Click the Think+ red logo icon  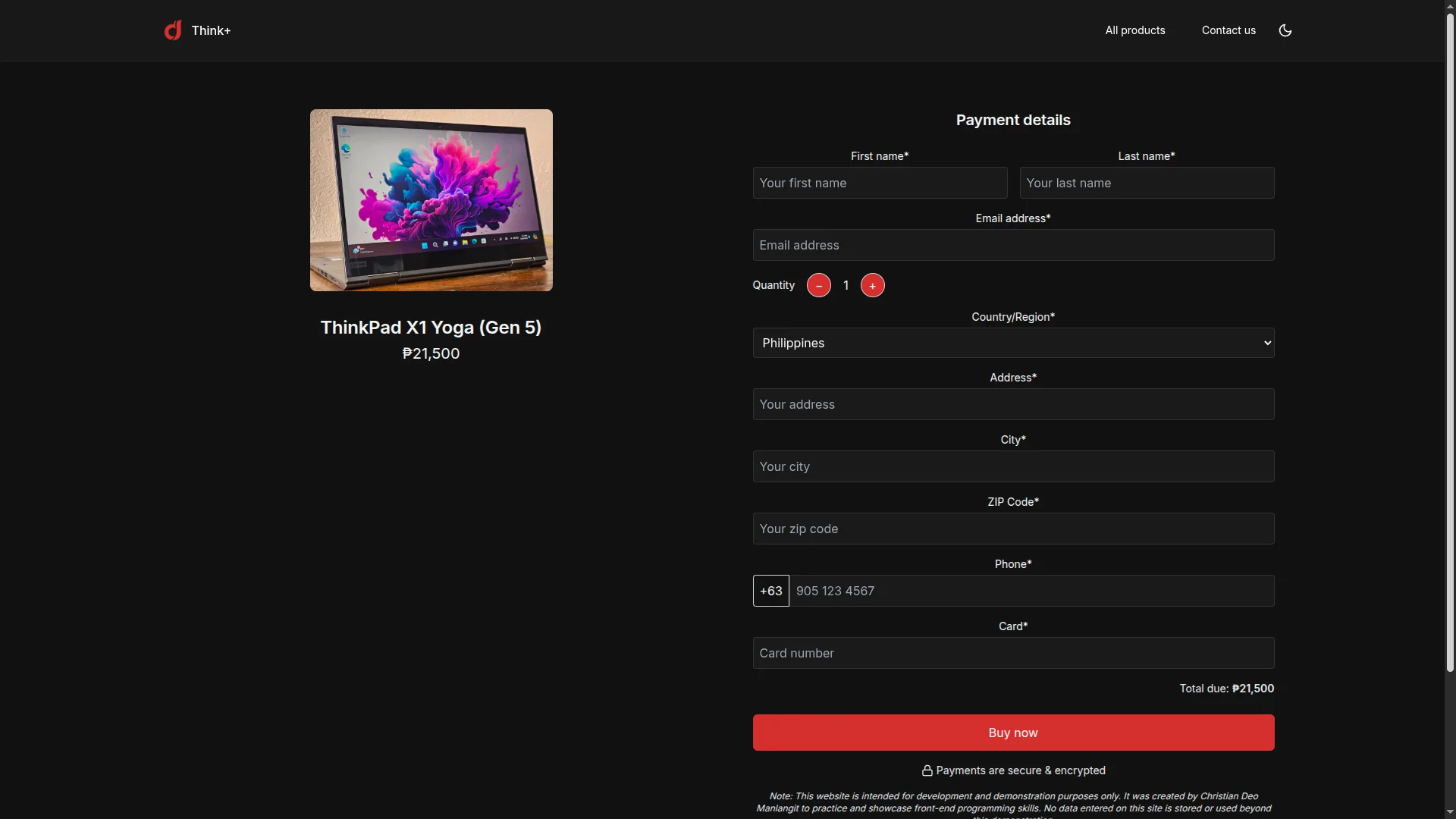[x=173, y=30]
